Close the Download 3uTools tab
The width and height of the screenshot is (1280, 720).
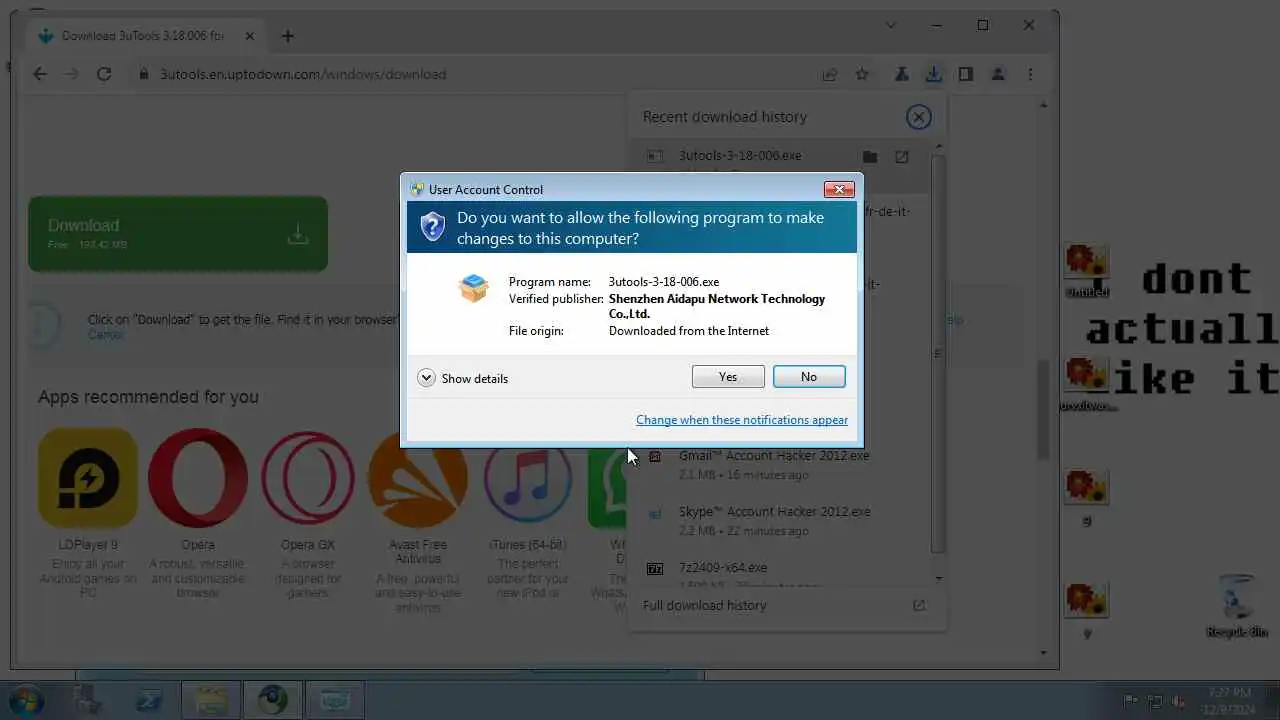250,36
